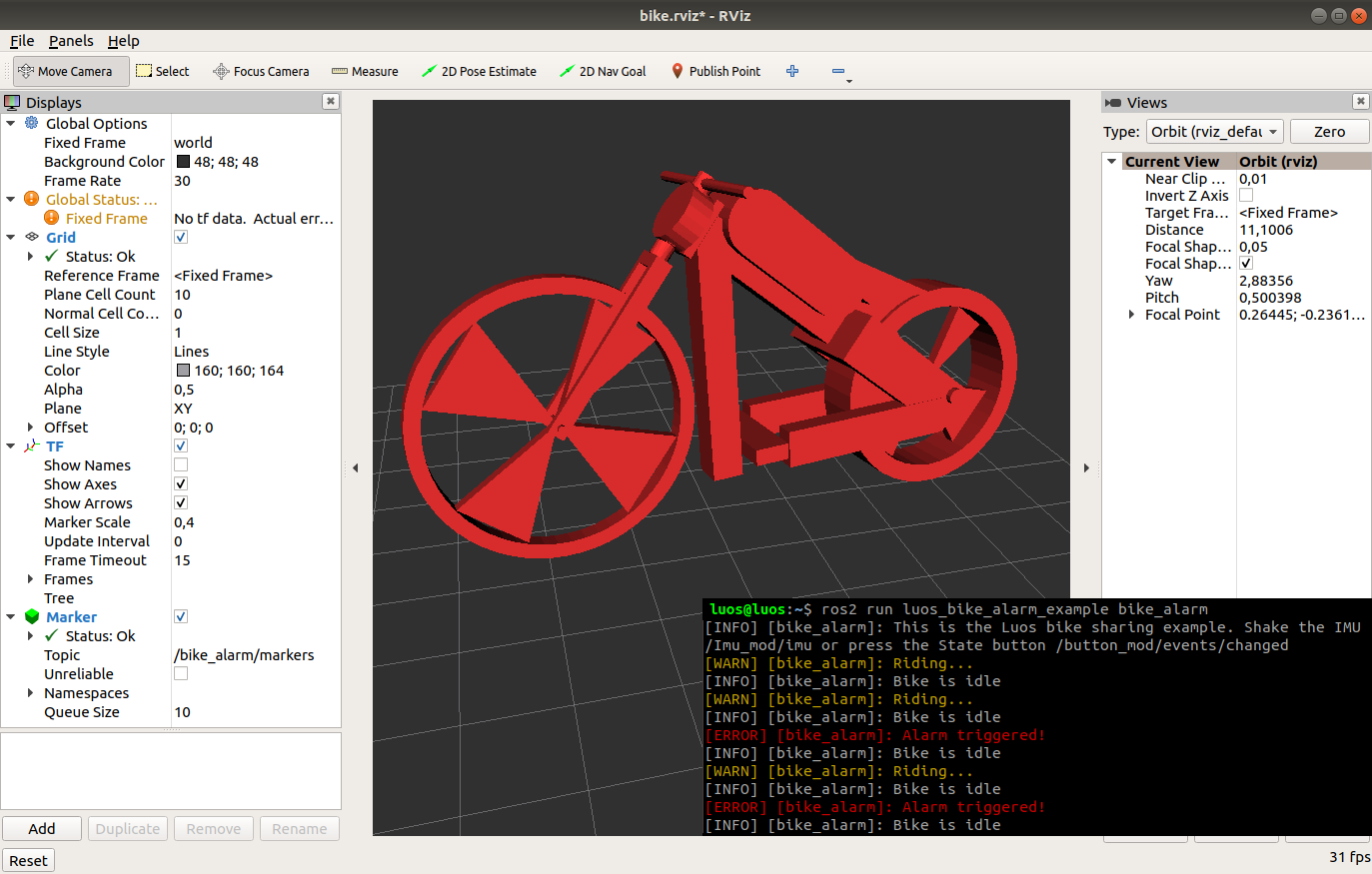Activate the 2D Pose Estimate tool
The image size is (1372, 874).
479,71
